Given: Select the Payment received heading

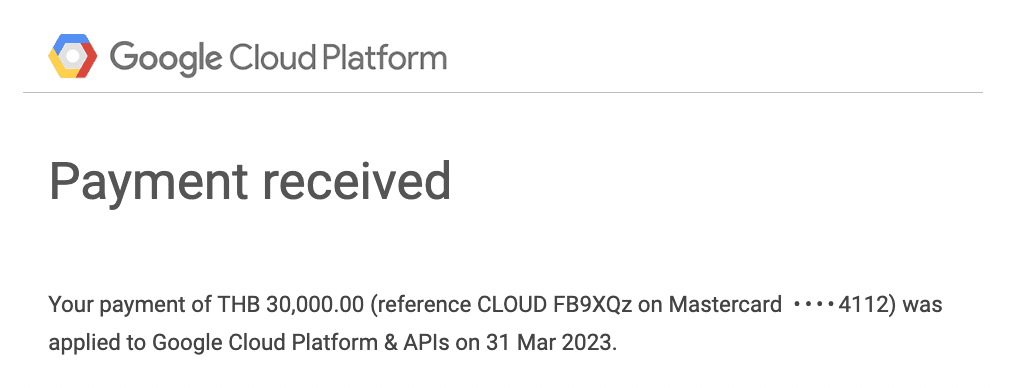Looking at the screenshot, I should point(250,183).
